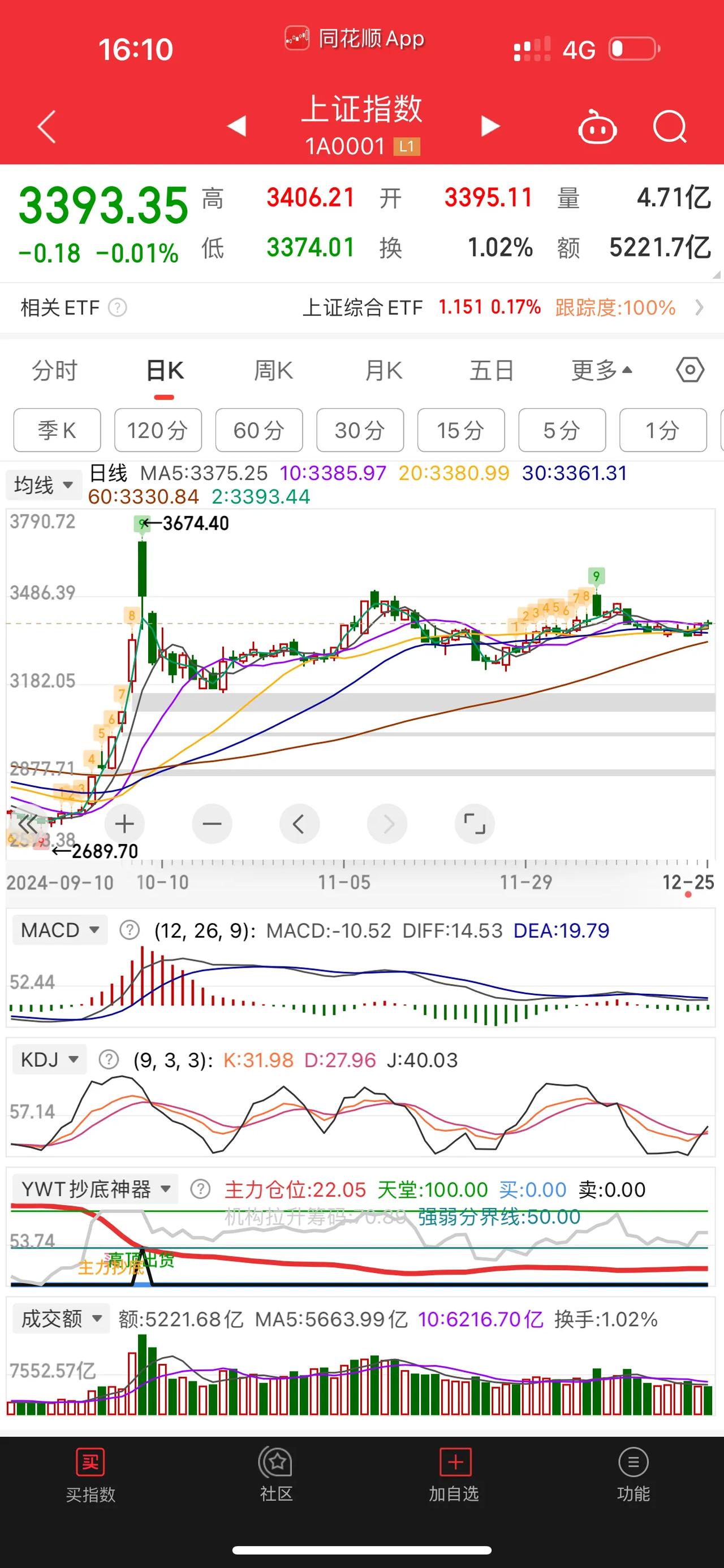
Task: Go to next index with right triangle
Action: (490, 126)
